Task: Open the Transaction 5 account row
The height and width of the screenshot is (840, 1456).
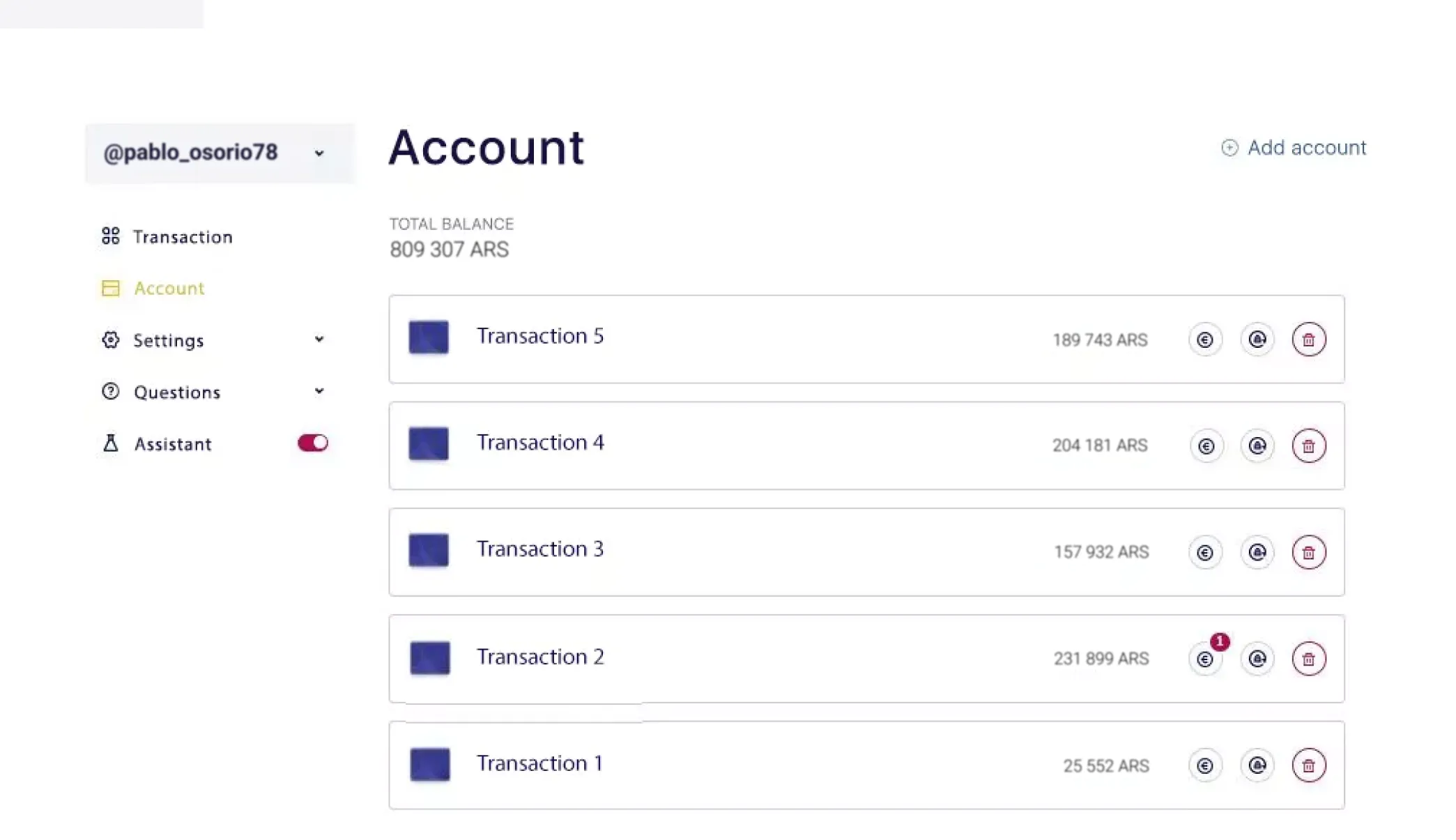Action: coord(866,339)
